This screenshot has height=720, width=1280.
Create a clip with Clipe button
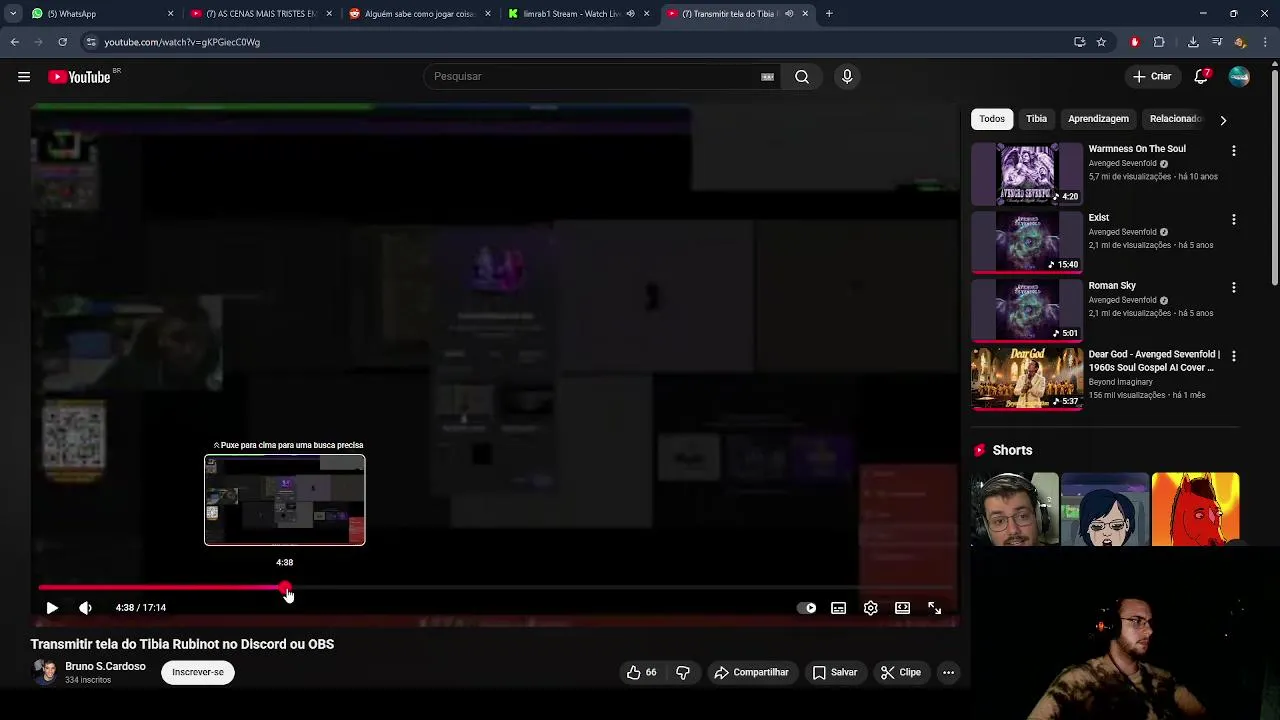901,673
